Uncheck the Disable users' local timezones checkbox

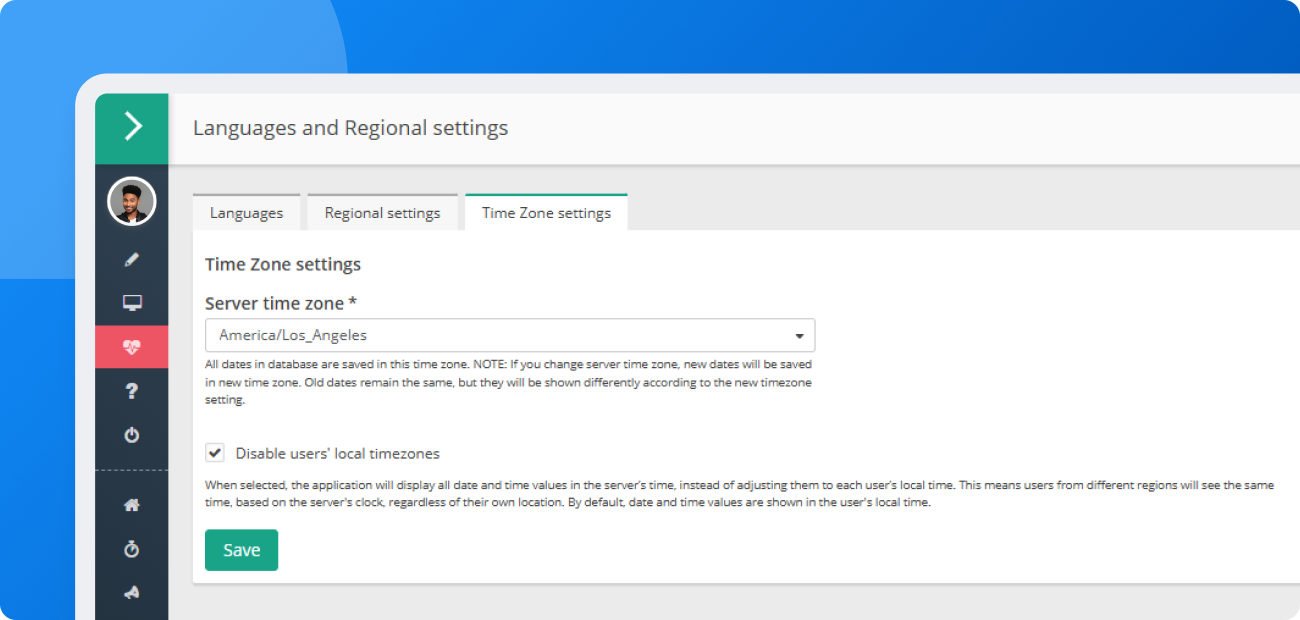pyautogui.click(x=215, y=453)
